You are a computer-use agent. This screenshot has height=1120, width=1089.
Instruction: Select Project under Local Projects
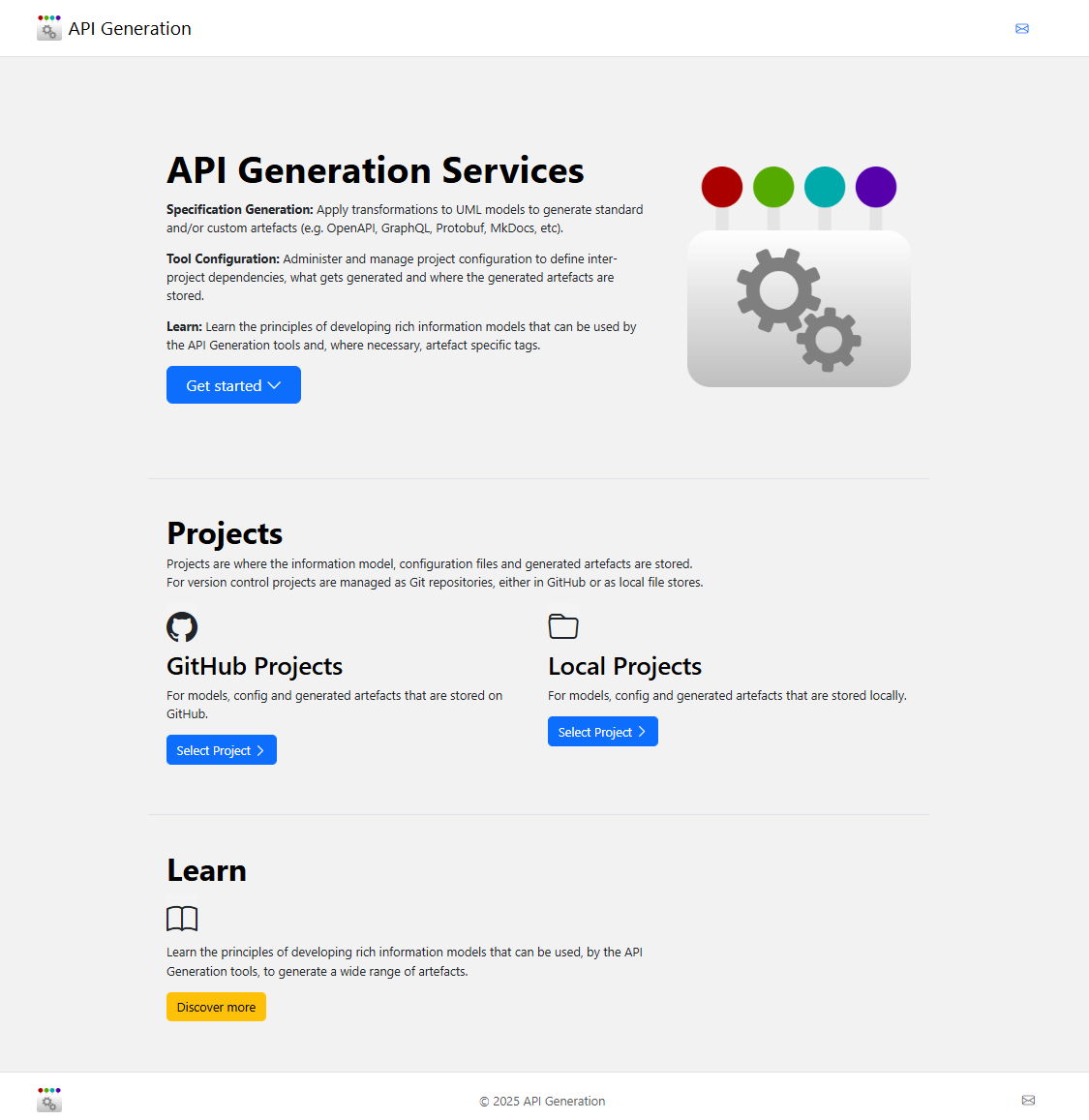coord(602,731)
